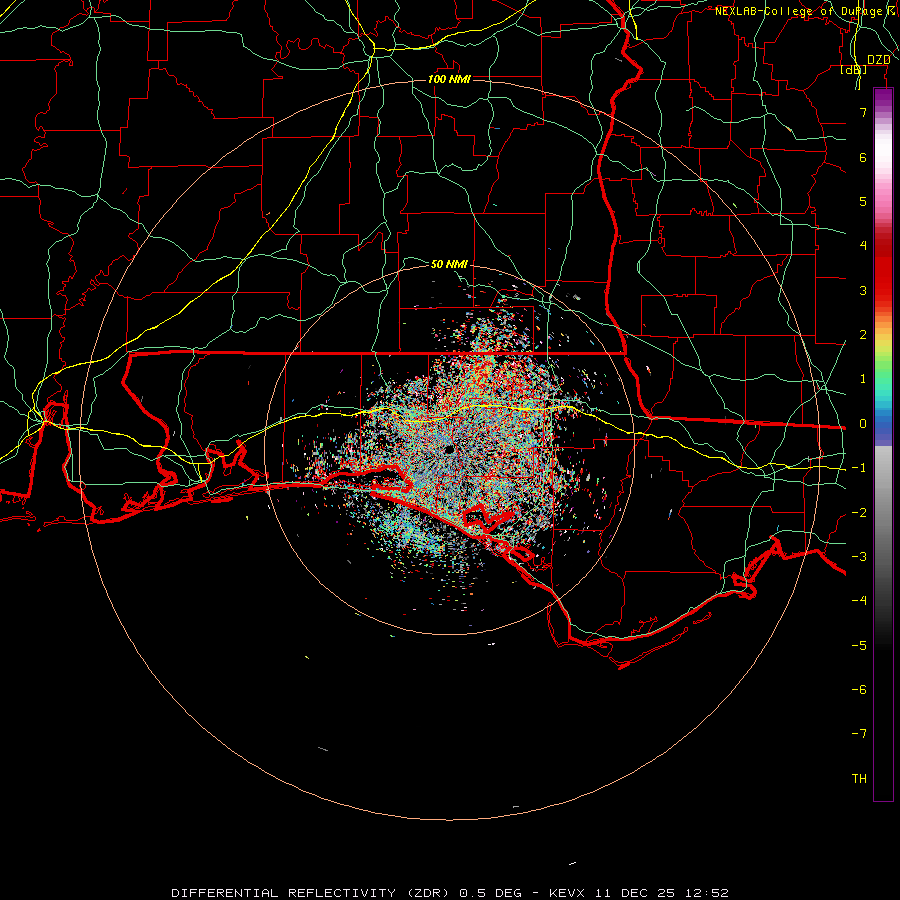
Task: Click the "100 NMI" range ring label
Action: point(449,79)
